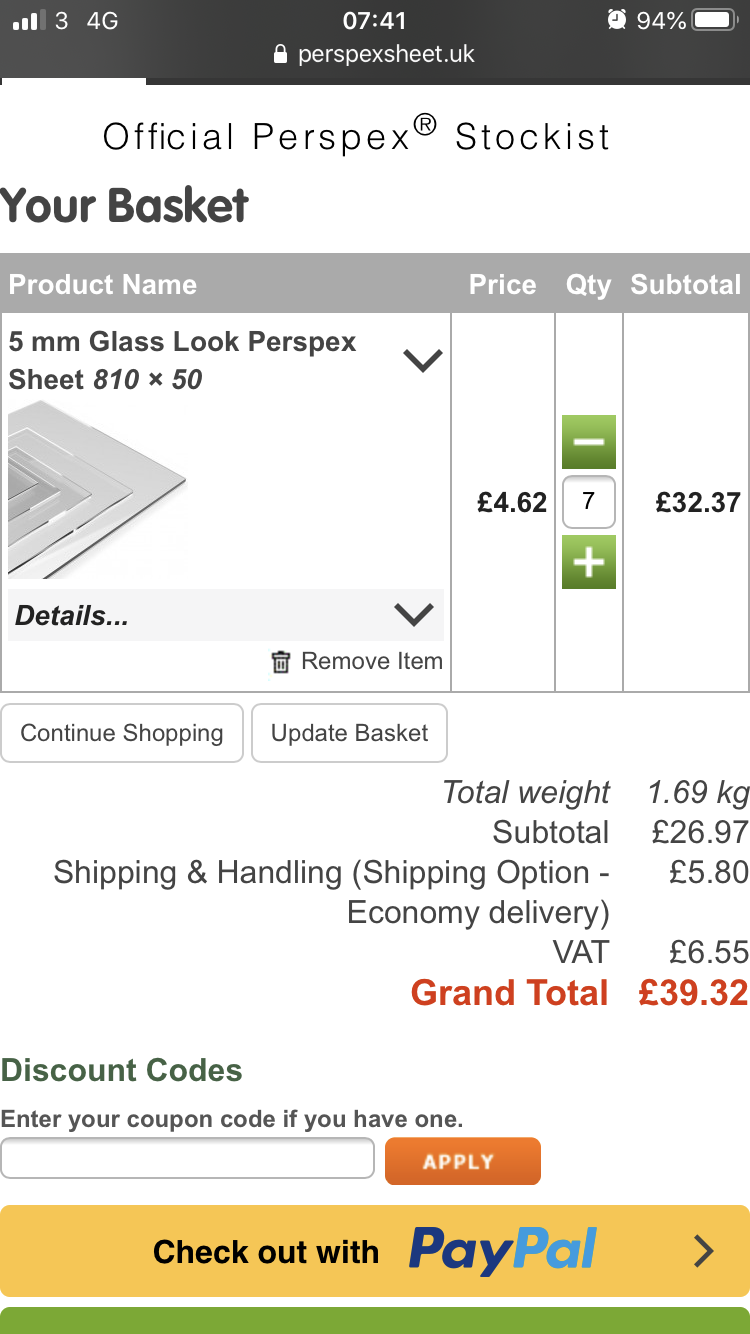This screenshot has width=750, height=1334.
Task: Expand the Details section chevron
Action: [413, 615]
